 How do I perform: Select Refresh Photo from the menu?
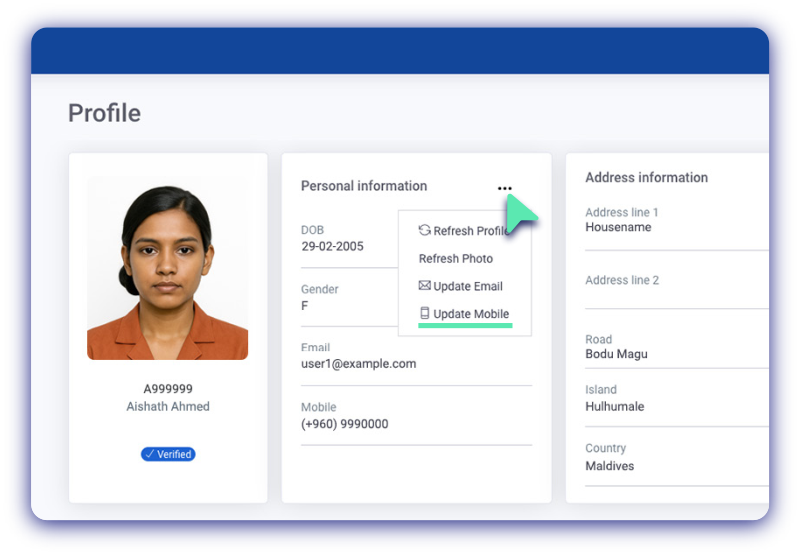tap(455, 258)
